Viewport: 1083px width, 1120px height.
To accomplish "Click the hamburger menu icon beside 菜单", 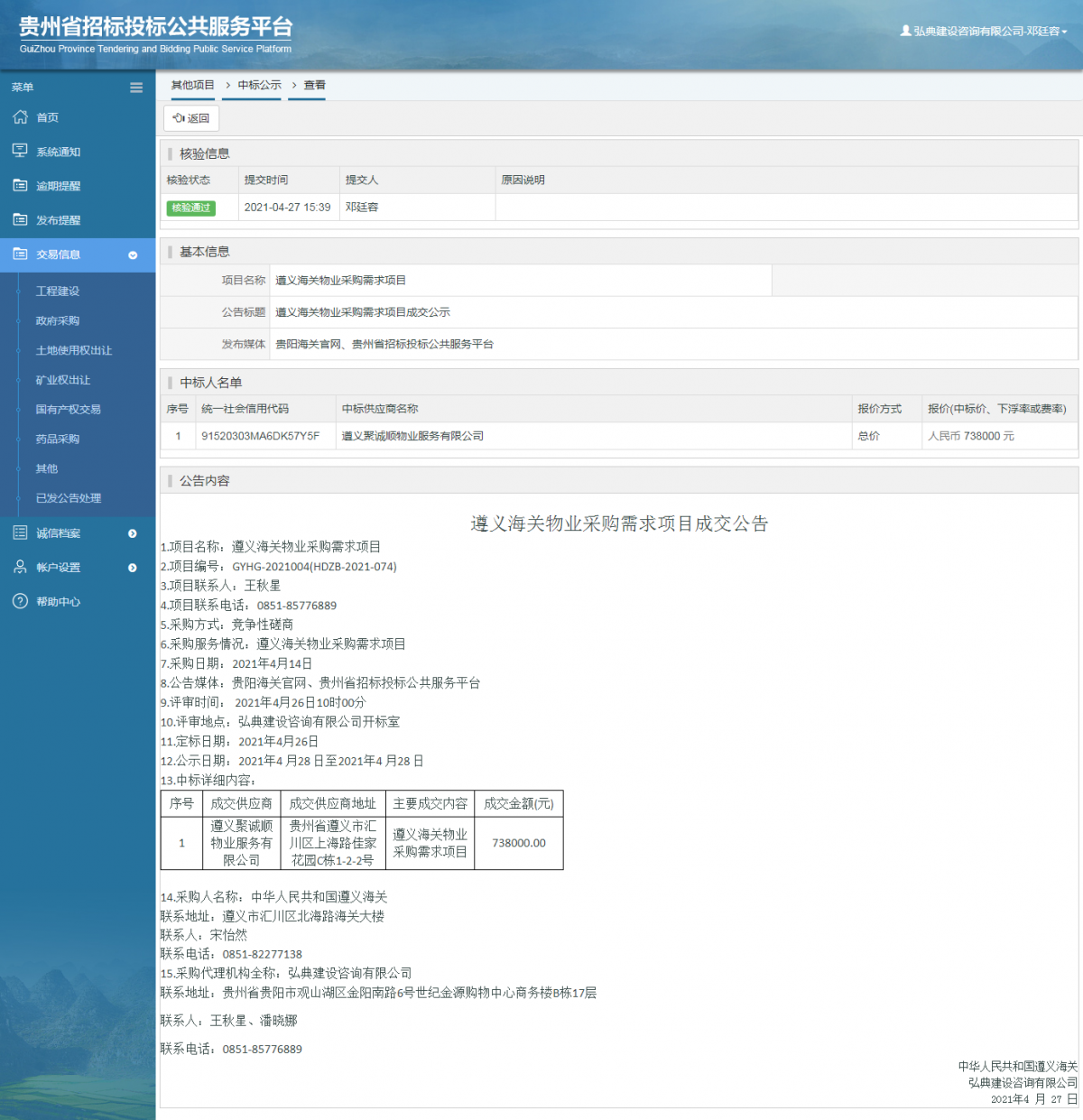I will (x=136, y=88).
